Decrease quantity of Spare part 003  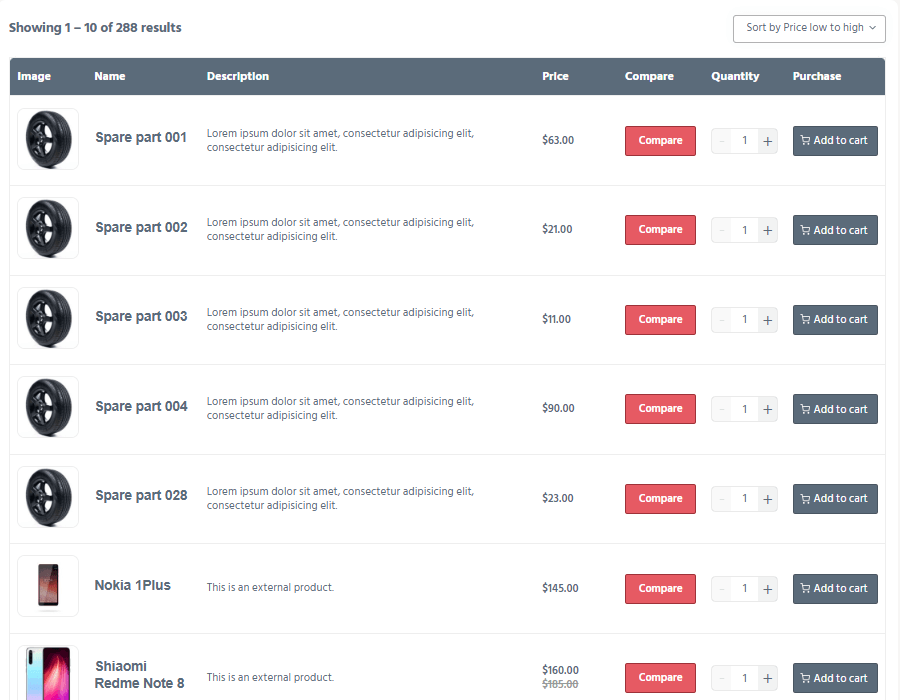coord(721,320)
